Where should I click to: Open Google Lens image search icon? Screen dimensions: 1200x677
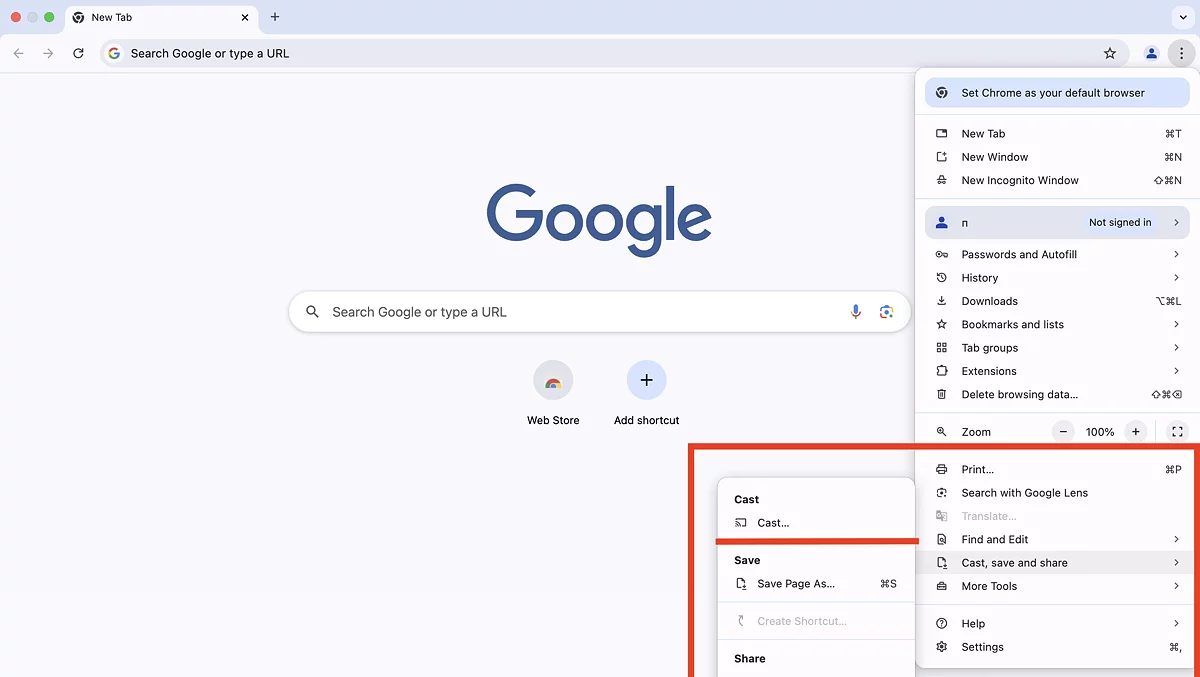[x=886, y=312]
